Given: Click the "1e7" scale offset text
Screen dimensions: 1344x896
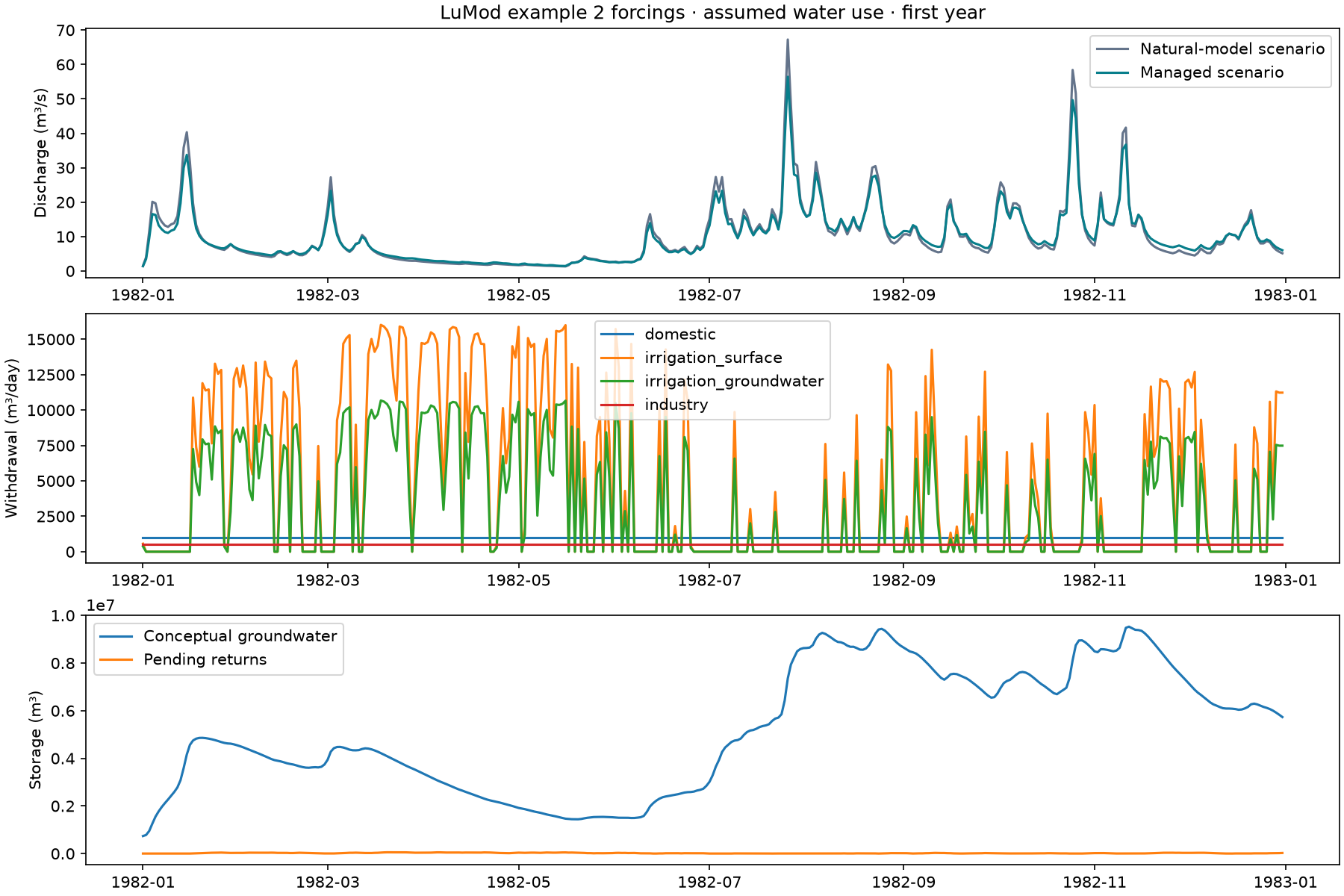Looking at the screenshot, I should coord(102,605).
